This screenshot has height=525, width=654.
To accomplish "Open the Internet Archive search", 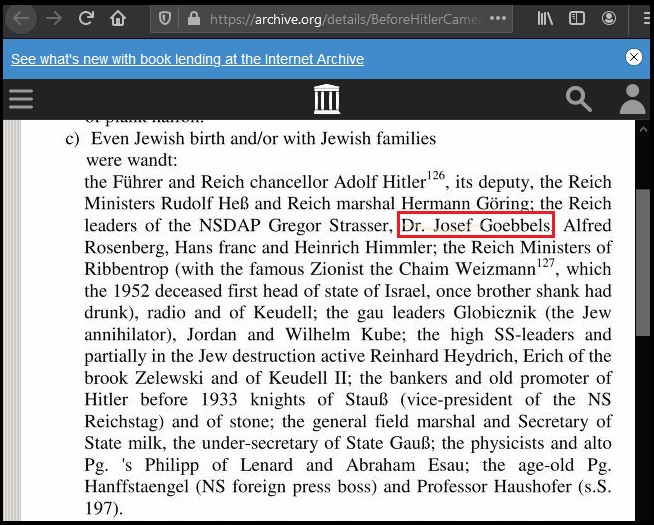I will (579, 99).
